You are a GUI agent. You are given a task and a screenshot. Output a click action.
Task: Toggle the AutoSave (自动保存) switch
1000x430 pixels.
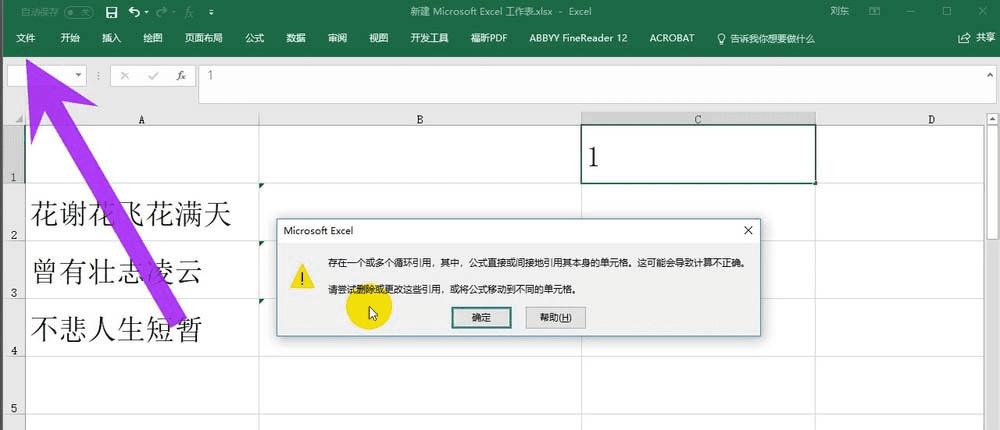point(78,12)
